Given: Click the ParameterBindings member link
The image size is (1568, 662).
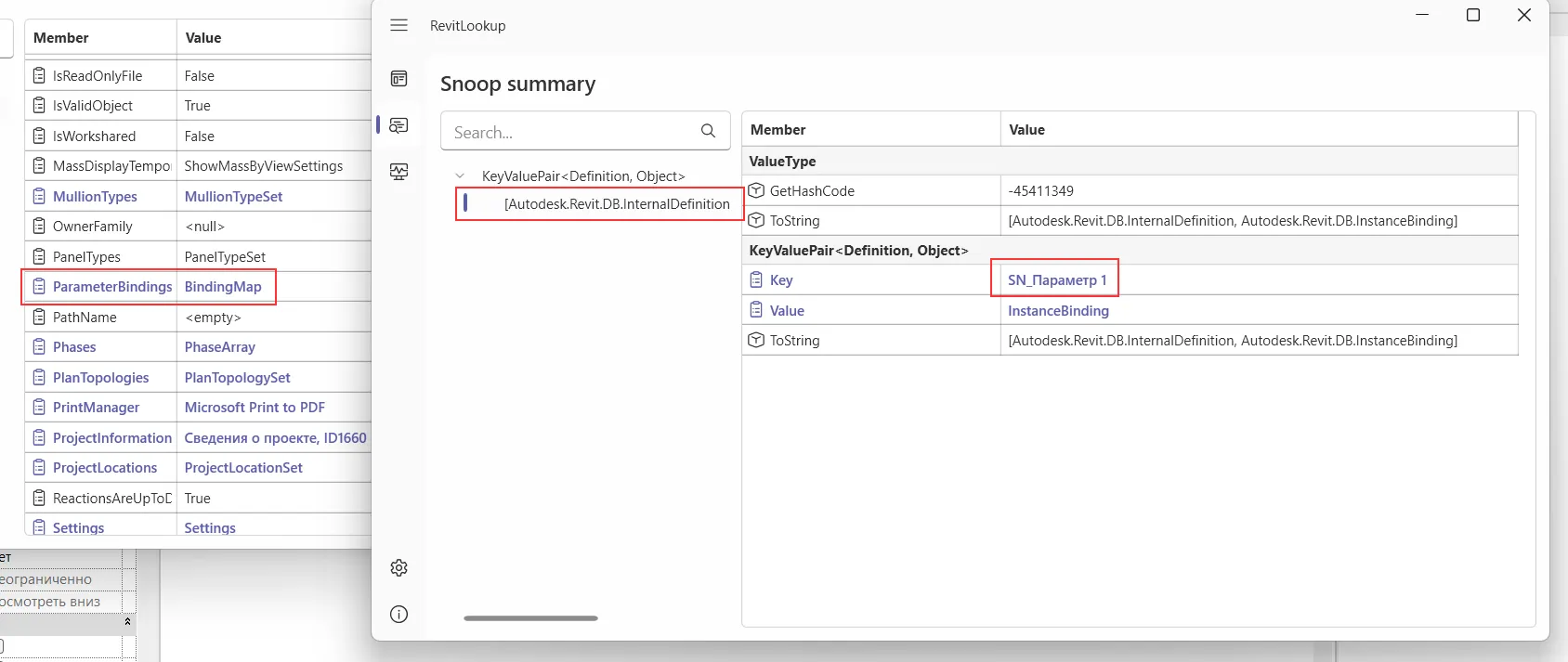Looking at the screenshot, I should [x=112, y=286].
